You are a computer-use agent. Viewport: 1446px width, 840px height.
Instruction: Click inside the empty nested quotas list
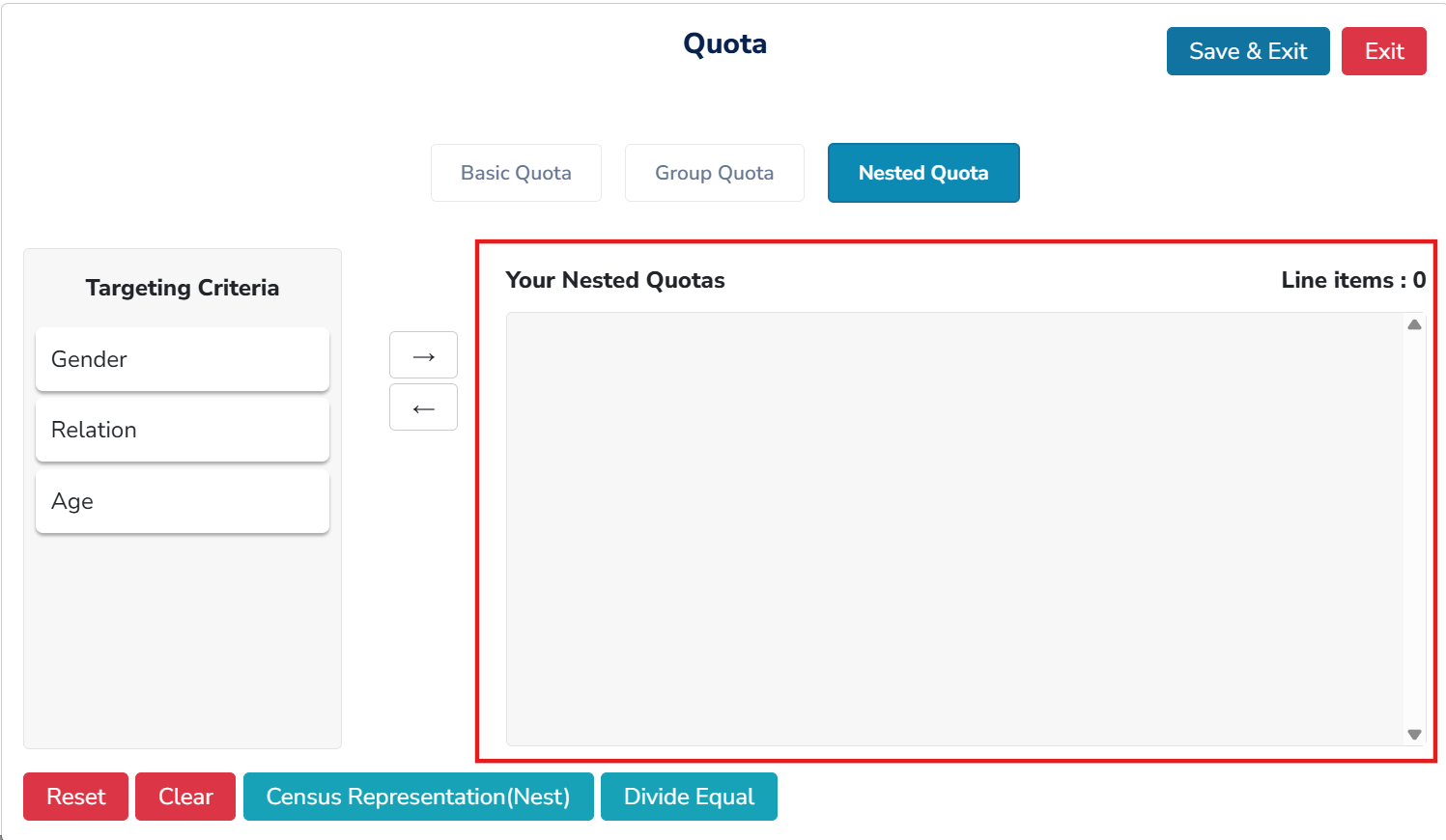(x=954, y=528)
